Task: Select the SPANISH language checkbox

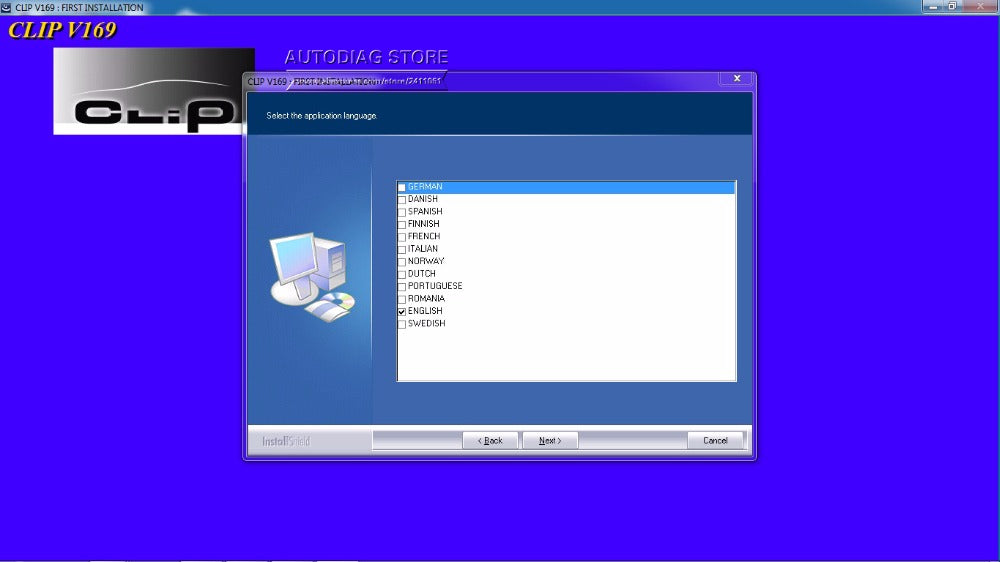Action: click(402, 212)
